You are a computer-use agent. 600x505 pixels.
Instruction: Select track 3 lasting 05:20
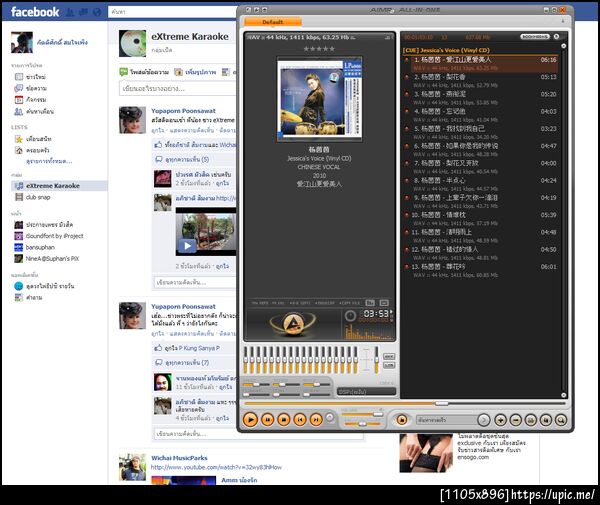tap(481, 98)
